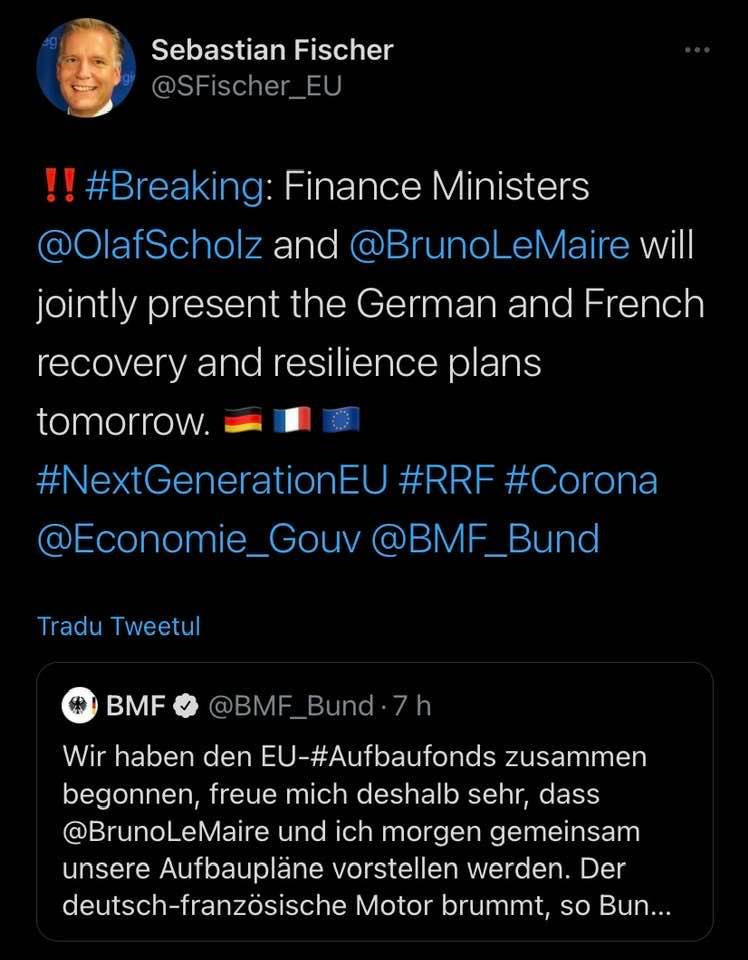Open the #Corona hashtag
Viewport: 748px width, 960px height.
[582, 480]
